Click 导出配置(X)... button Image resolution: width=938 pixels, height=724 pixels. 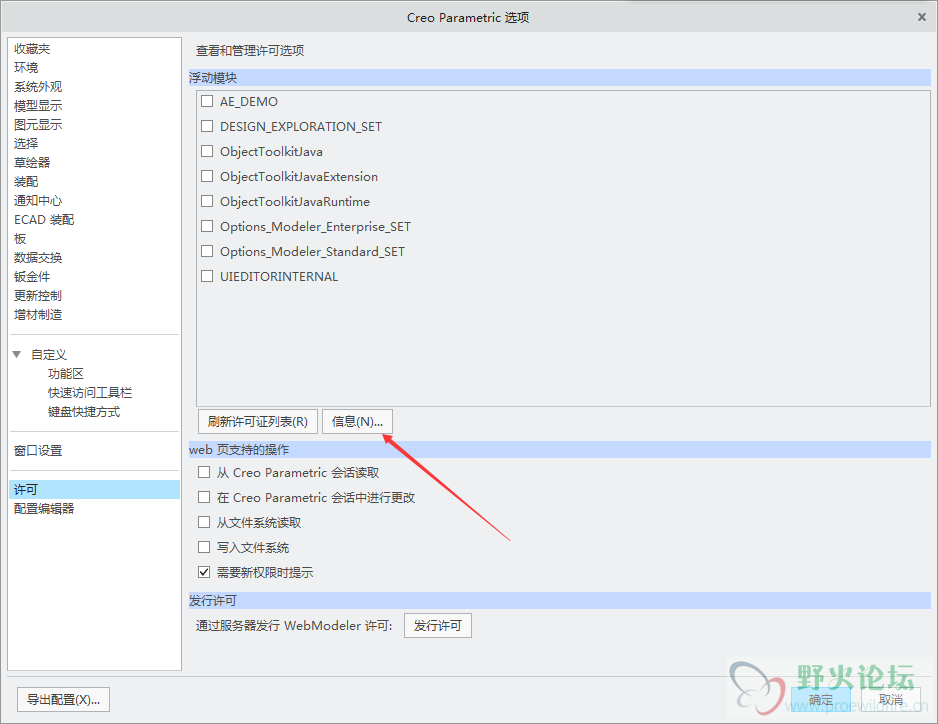[x=63, y=699]
